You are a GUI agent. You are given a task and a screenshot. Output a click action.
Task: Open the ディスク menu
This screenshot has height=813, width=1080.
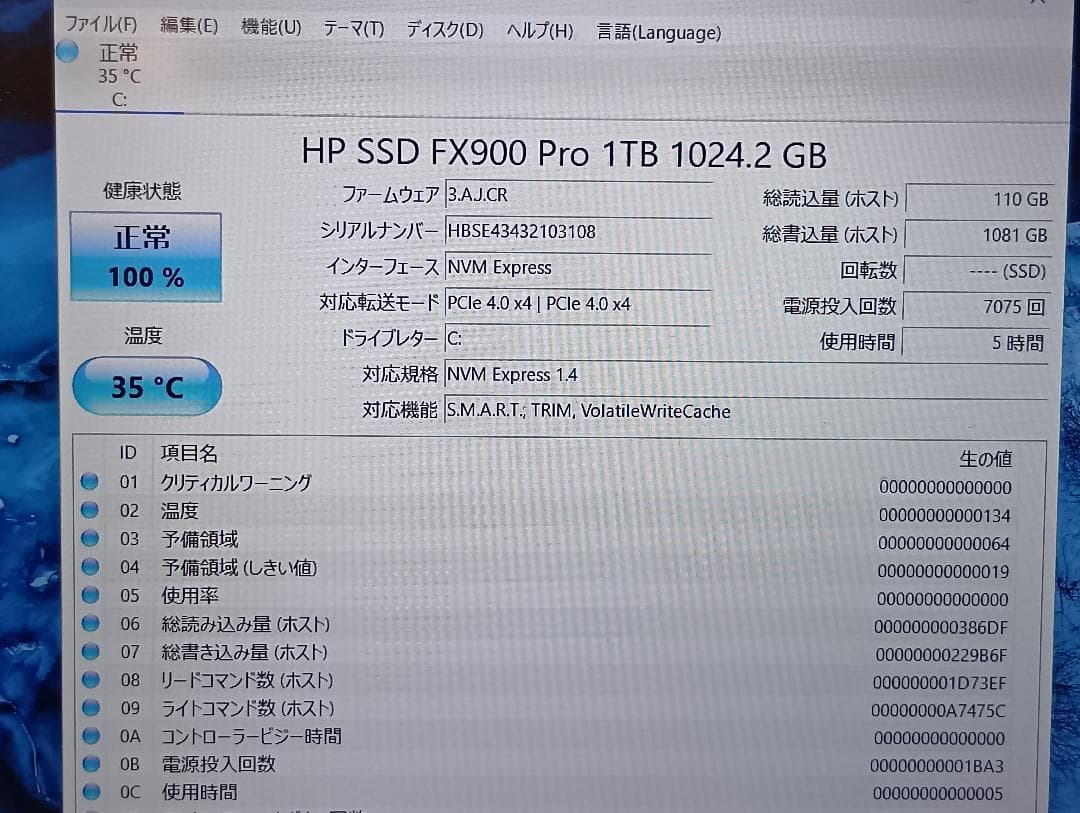[443, 29]
